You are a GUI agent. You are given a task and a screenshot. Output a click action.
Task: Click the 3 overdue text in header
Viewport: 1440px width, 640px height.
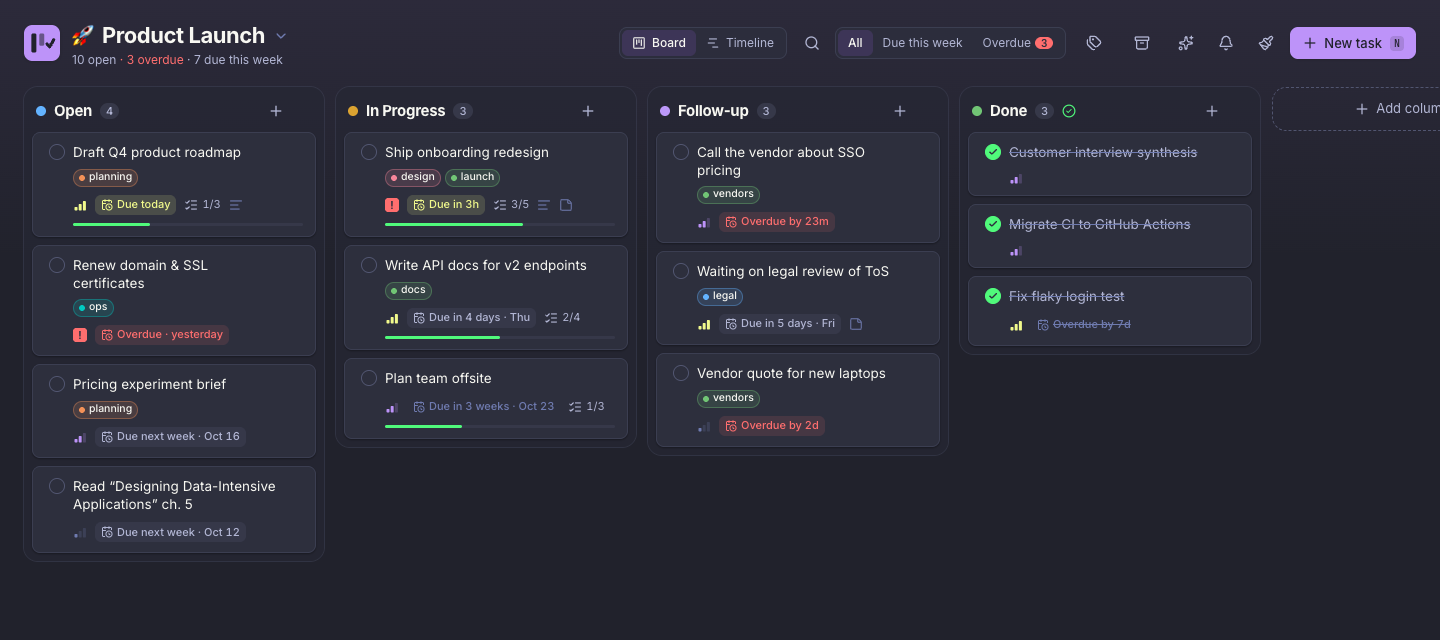point(155,60)
